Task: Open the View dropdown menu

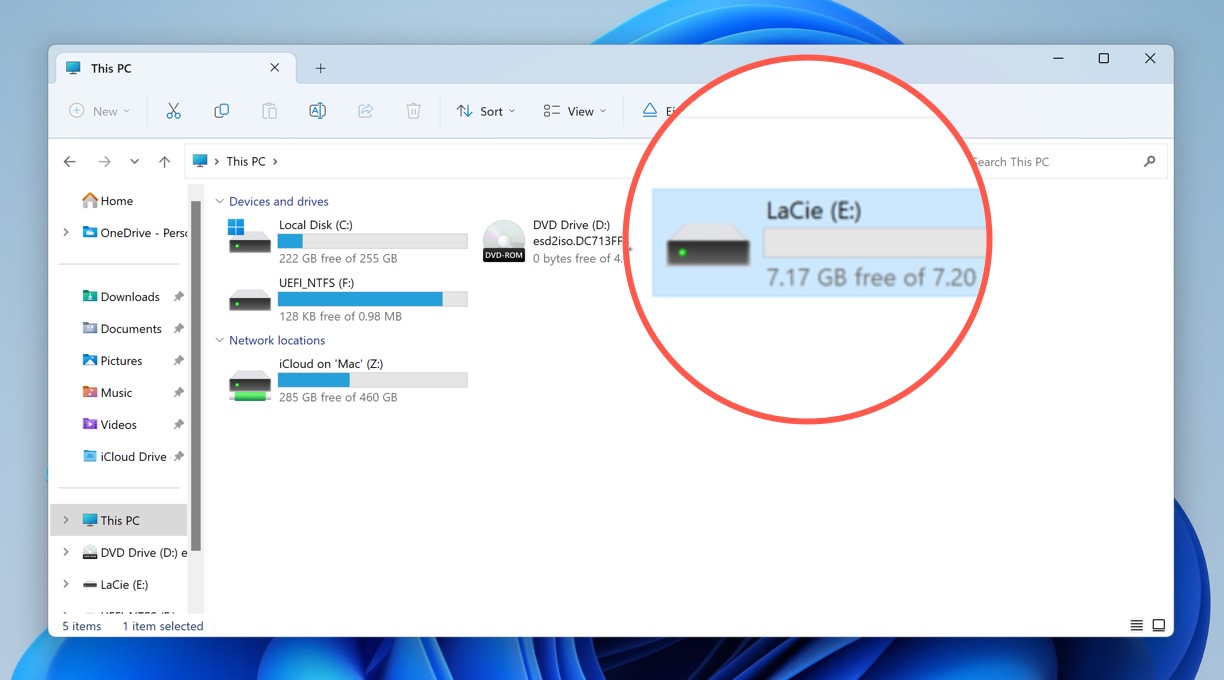Action: [x=575, y=111]
